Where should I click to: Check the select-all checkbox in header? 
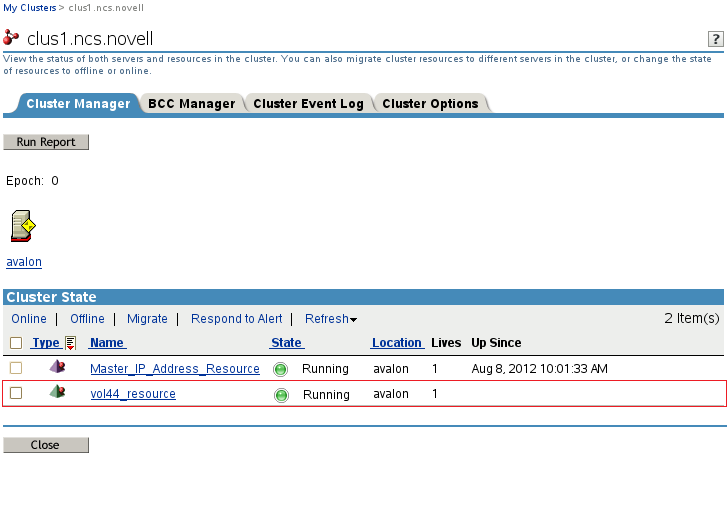coord(16,343)
